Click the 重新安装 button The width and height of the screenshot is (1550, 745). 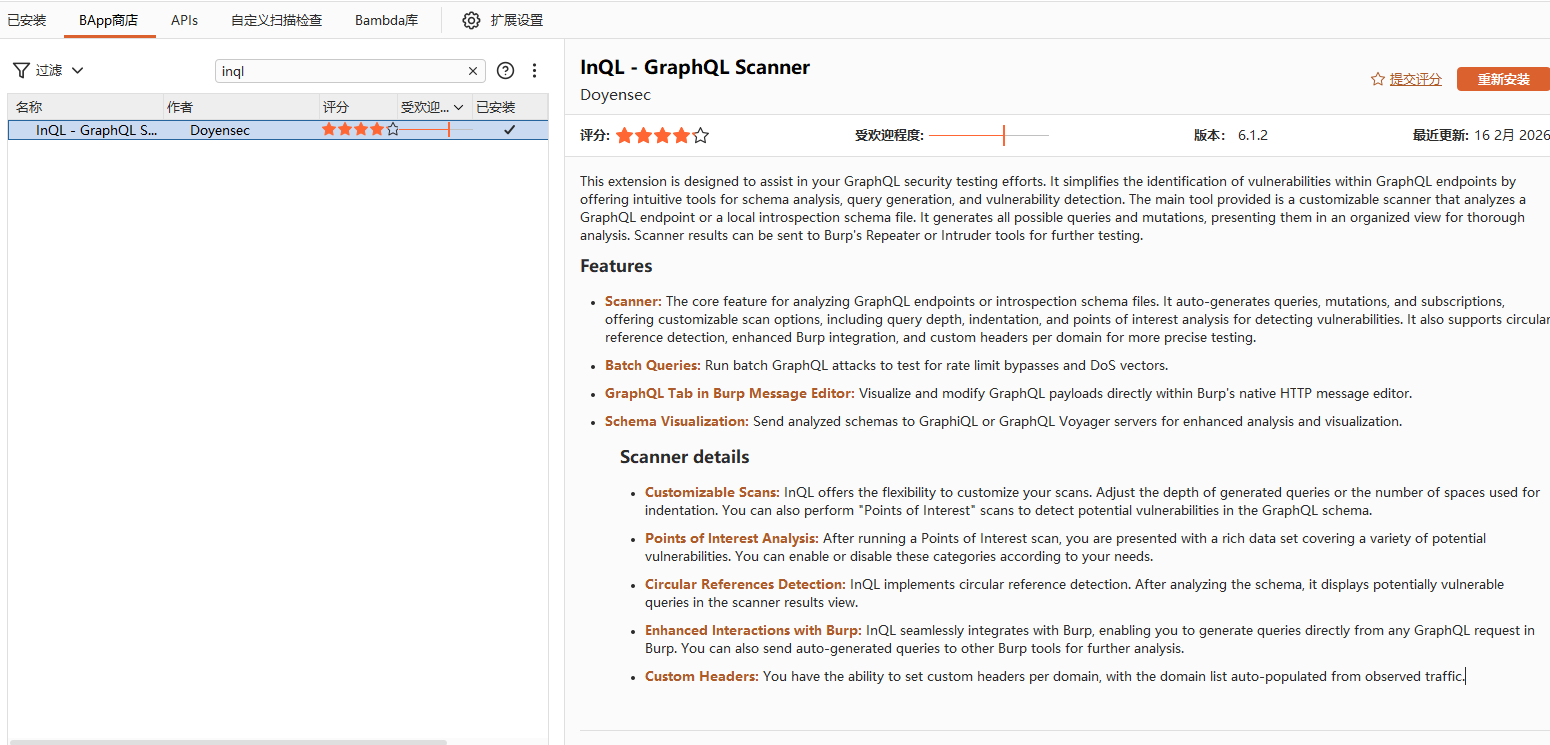tap(1503, 79)
